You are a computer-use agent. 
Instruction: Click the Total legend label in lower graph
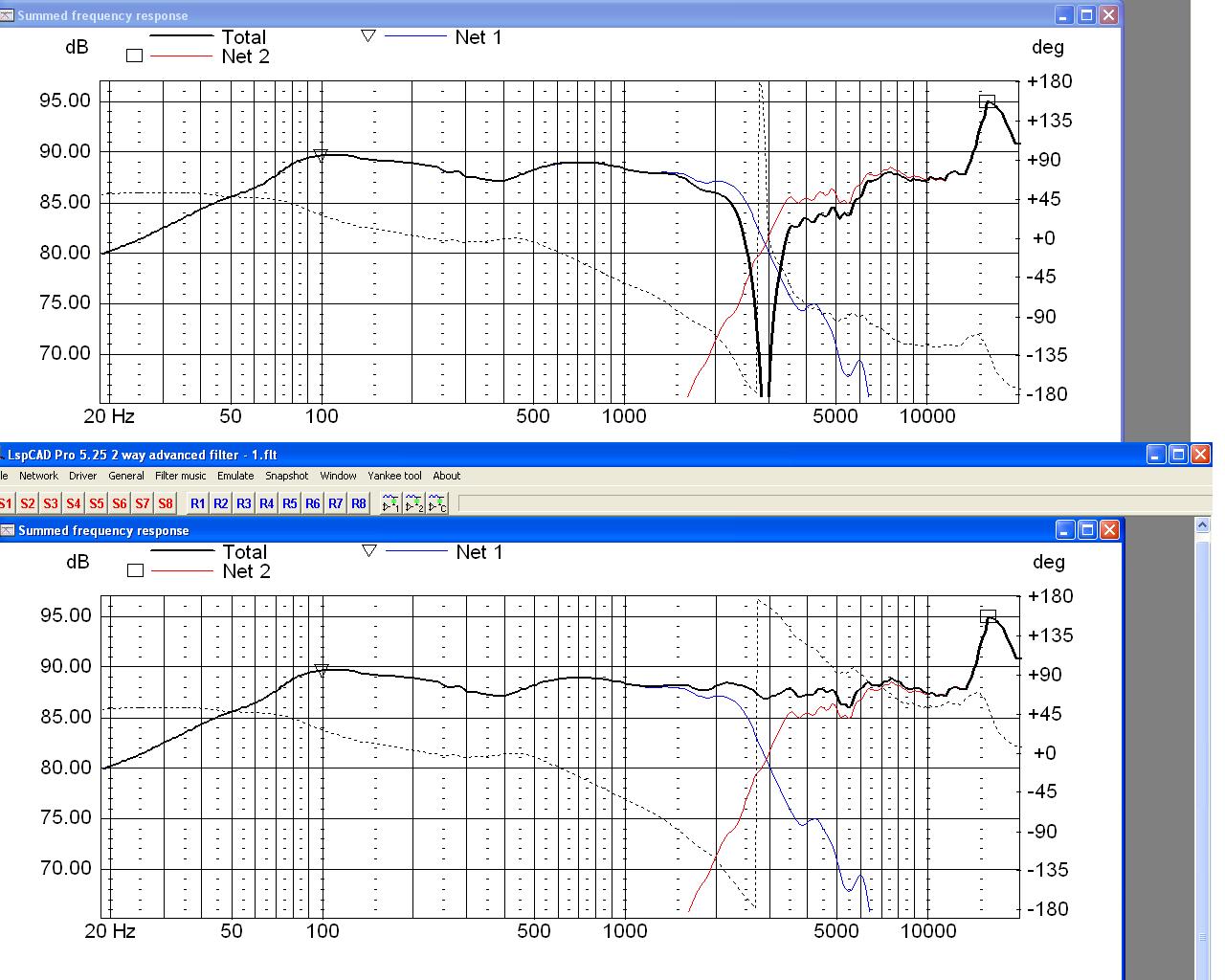tap(245, 552)
